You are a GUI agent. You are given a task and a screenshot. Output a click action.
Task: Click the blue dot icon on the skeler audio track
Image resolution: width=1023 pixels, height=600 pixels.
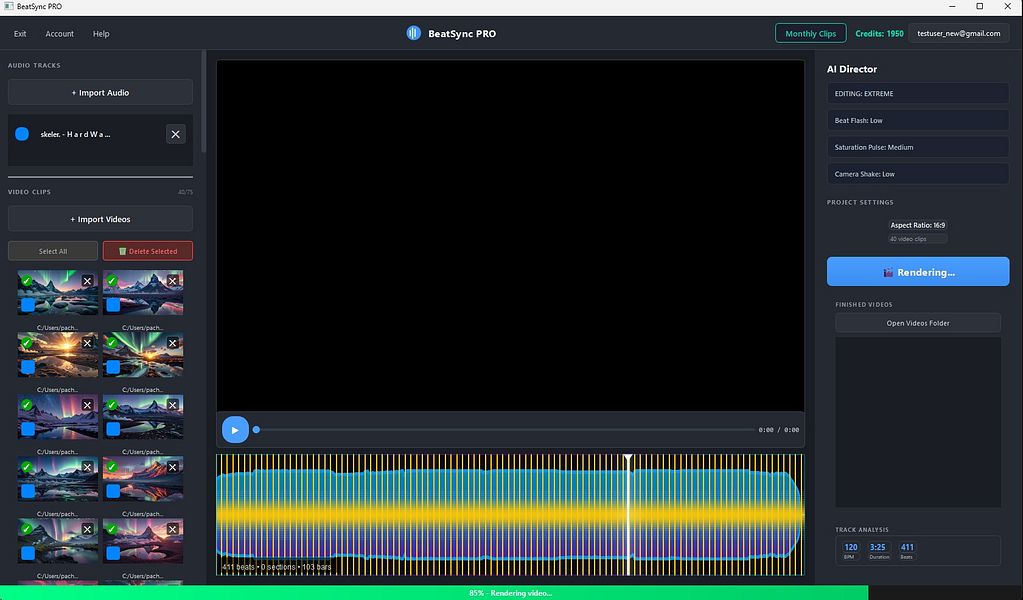point(24,133)
